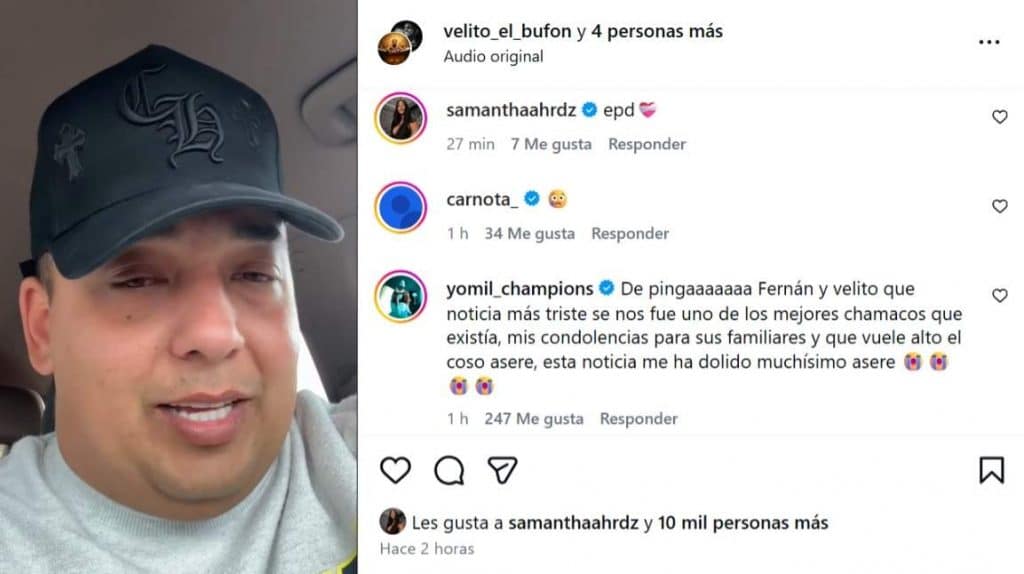Reply to yomil_champions' comment
The height and width of the screenshot is (574, 1024).
pyautogui.click(x=638, y=419)
